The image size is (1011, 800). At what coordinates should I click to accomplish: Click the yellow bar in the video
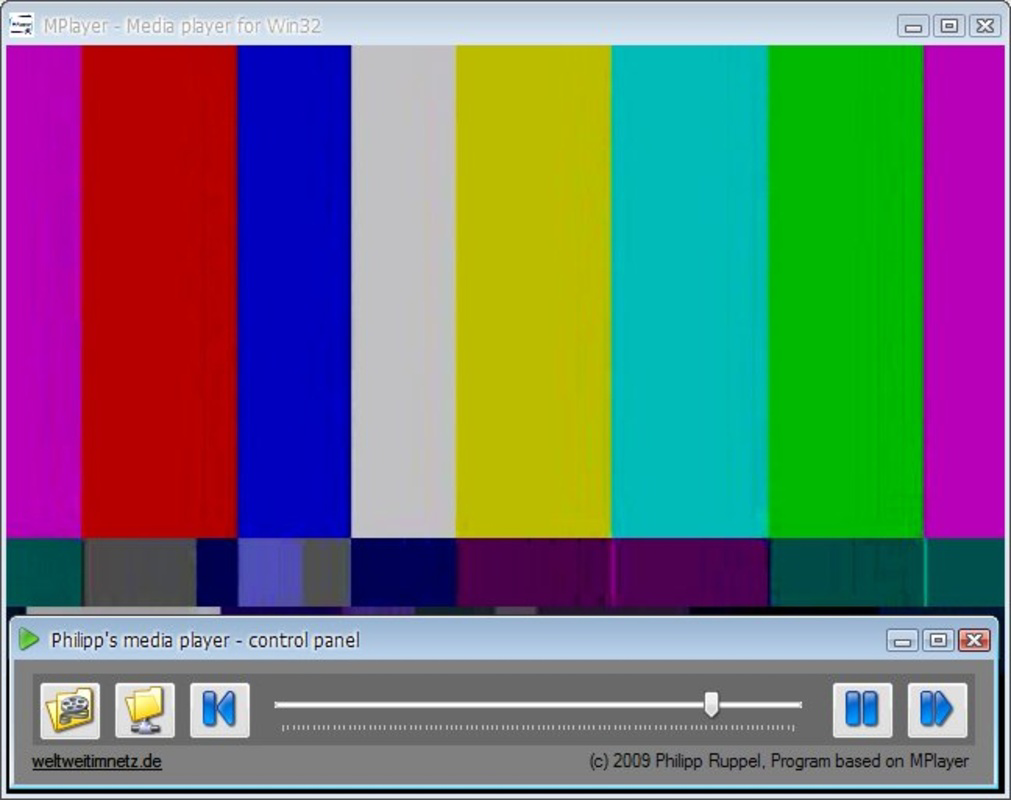tap(533, 291)
